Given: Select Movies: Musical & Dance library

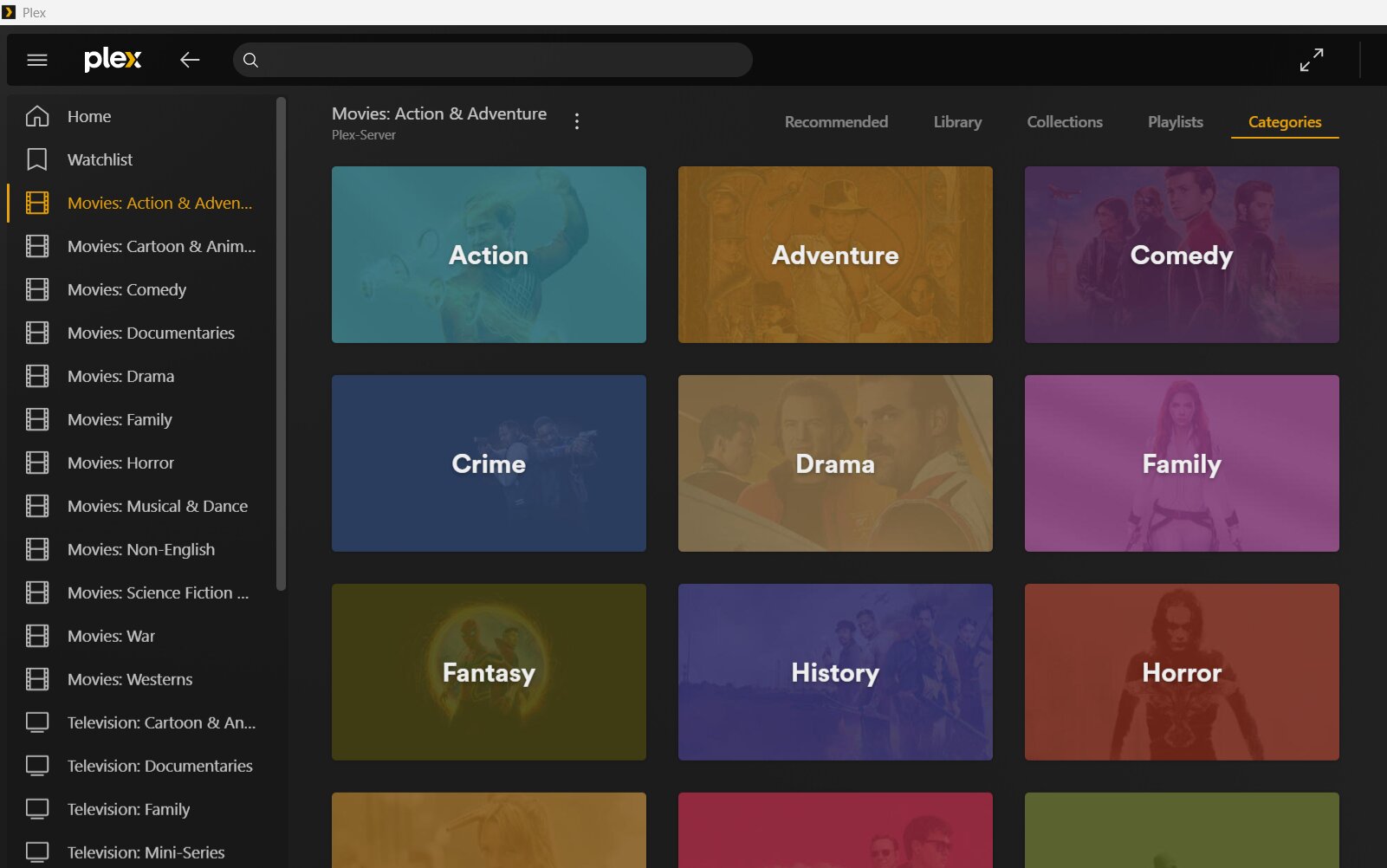Looking at the screenshot, I should tap(158, 506).
